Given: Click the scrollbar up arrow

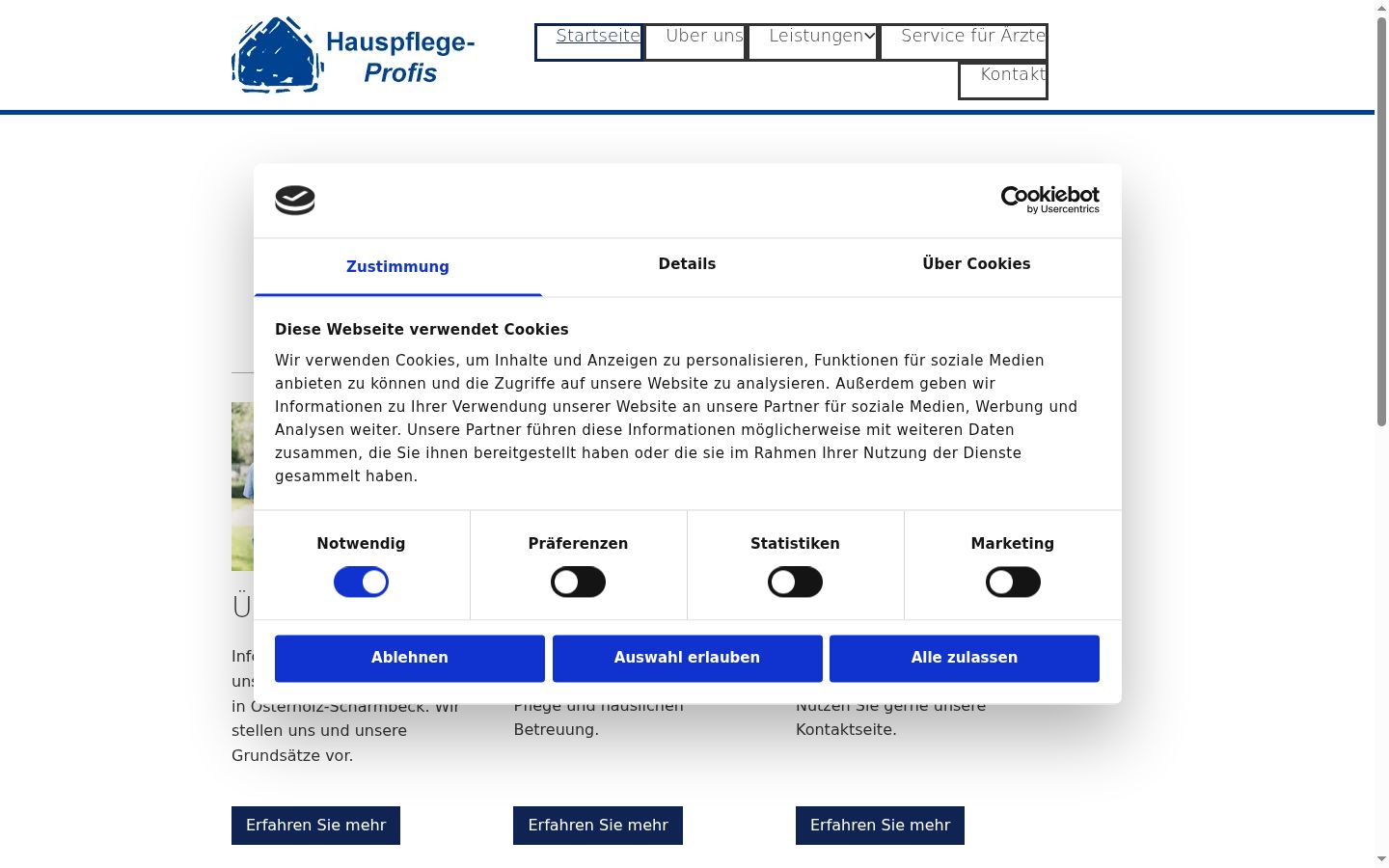Looking at the screenshot, I should 1381,8.
